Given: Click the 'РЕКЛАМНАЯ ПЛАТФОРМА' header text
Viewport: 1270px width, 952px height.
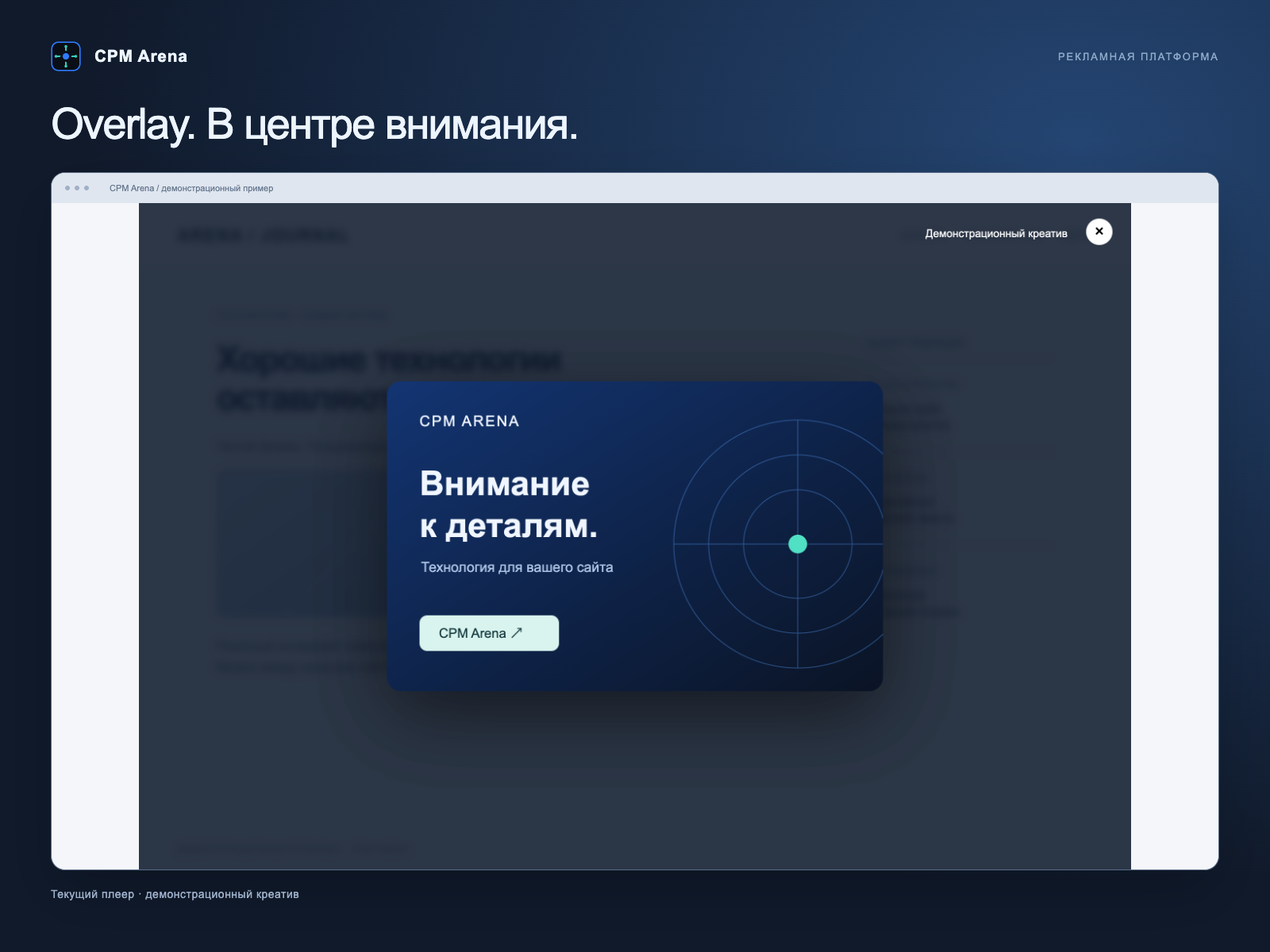Looking at the screenshot, I should pos(1138,56).
